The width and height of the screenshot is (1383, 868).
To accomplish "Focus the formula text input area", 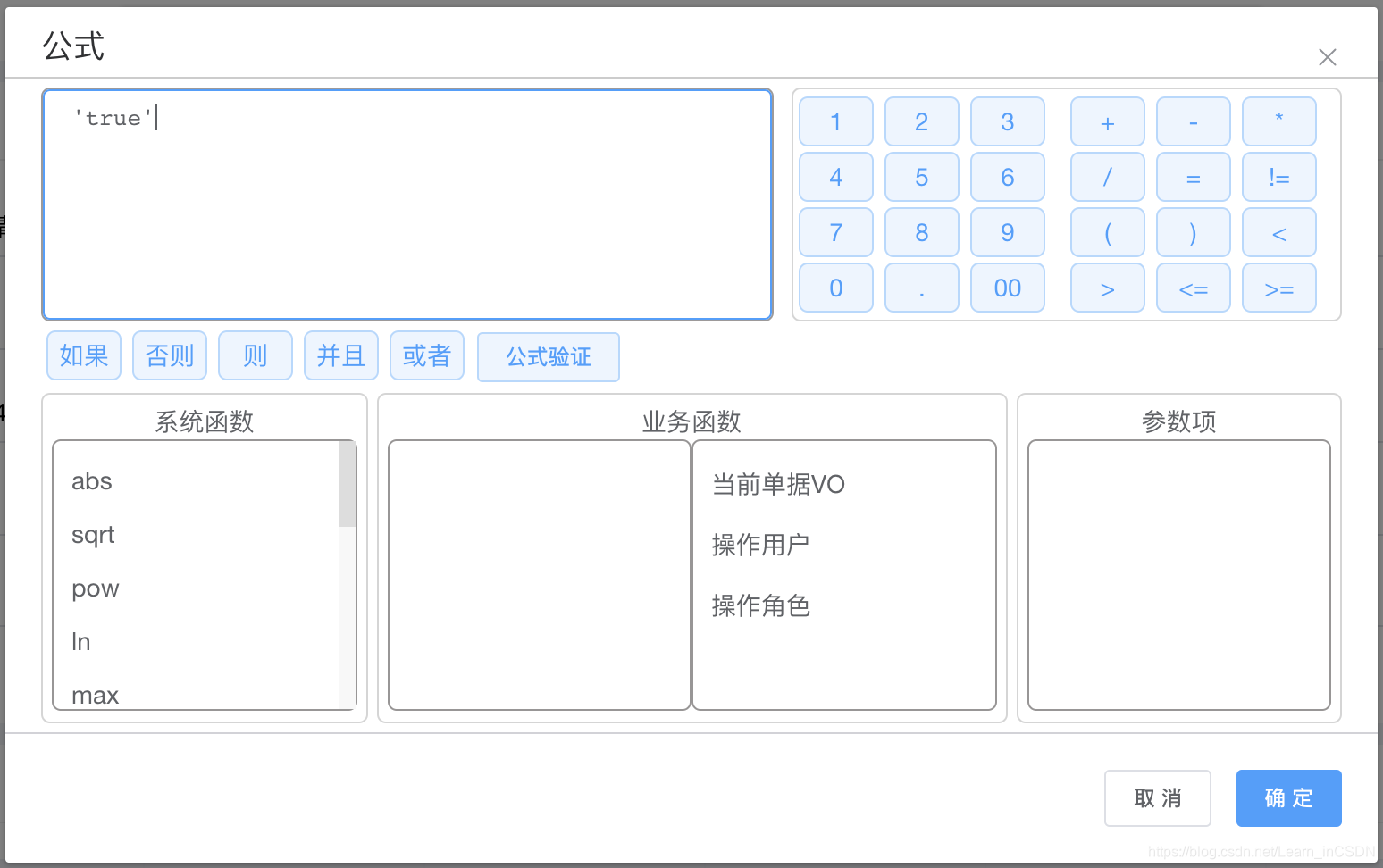I will 407,204.
